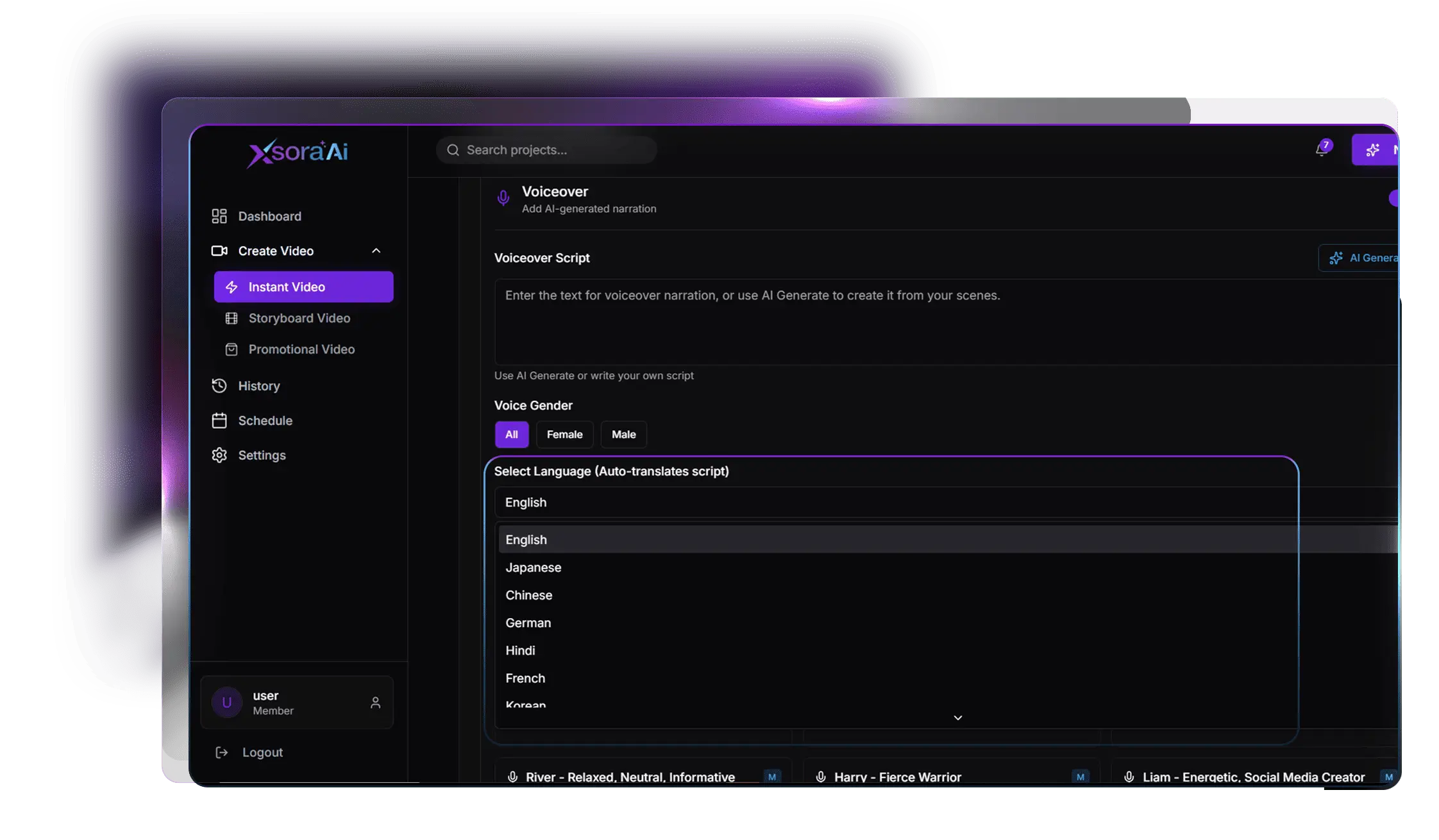Screen dimensions: 1439x840
Task: Select the Female voice gender filter
Action: [x=564, y=434]
